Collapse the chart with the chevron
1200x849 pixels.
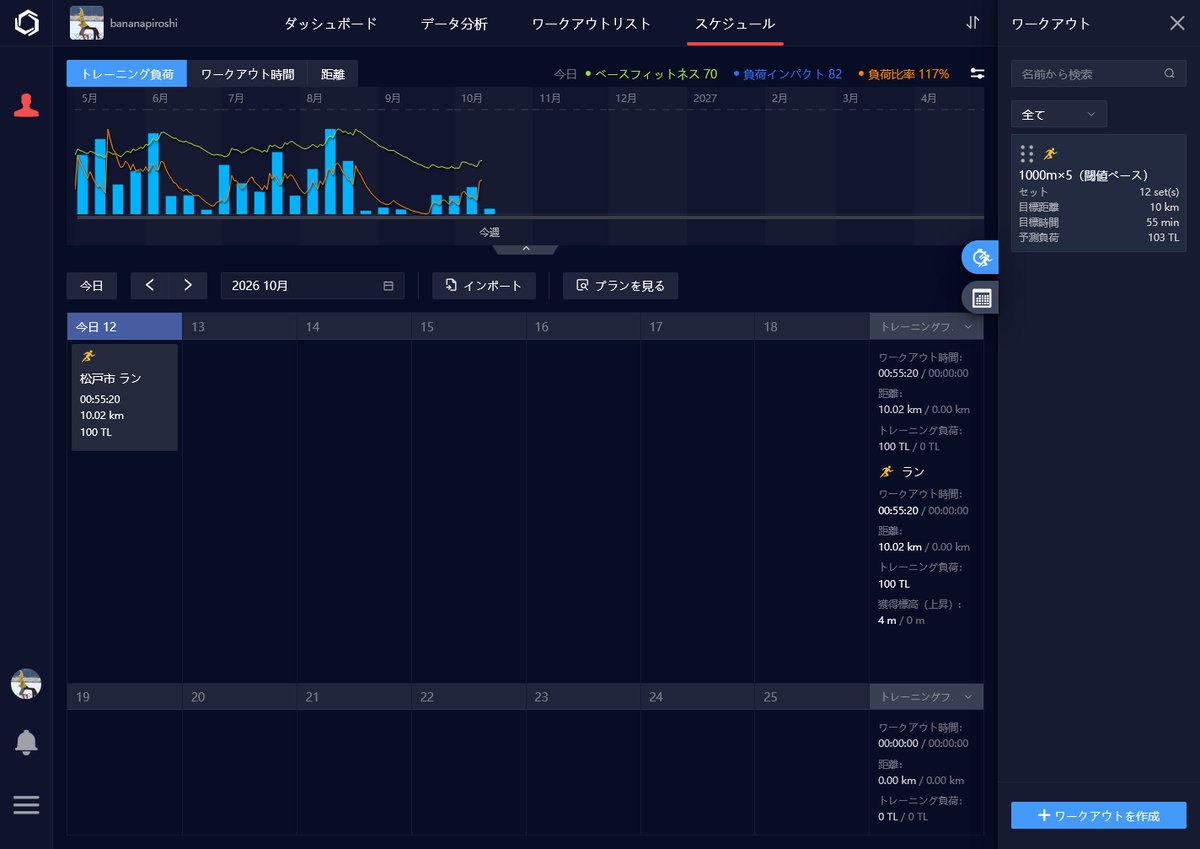[x=526, y=249]
